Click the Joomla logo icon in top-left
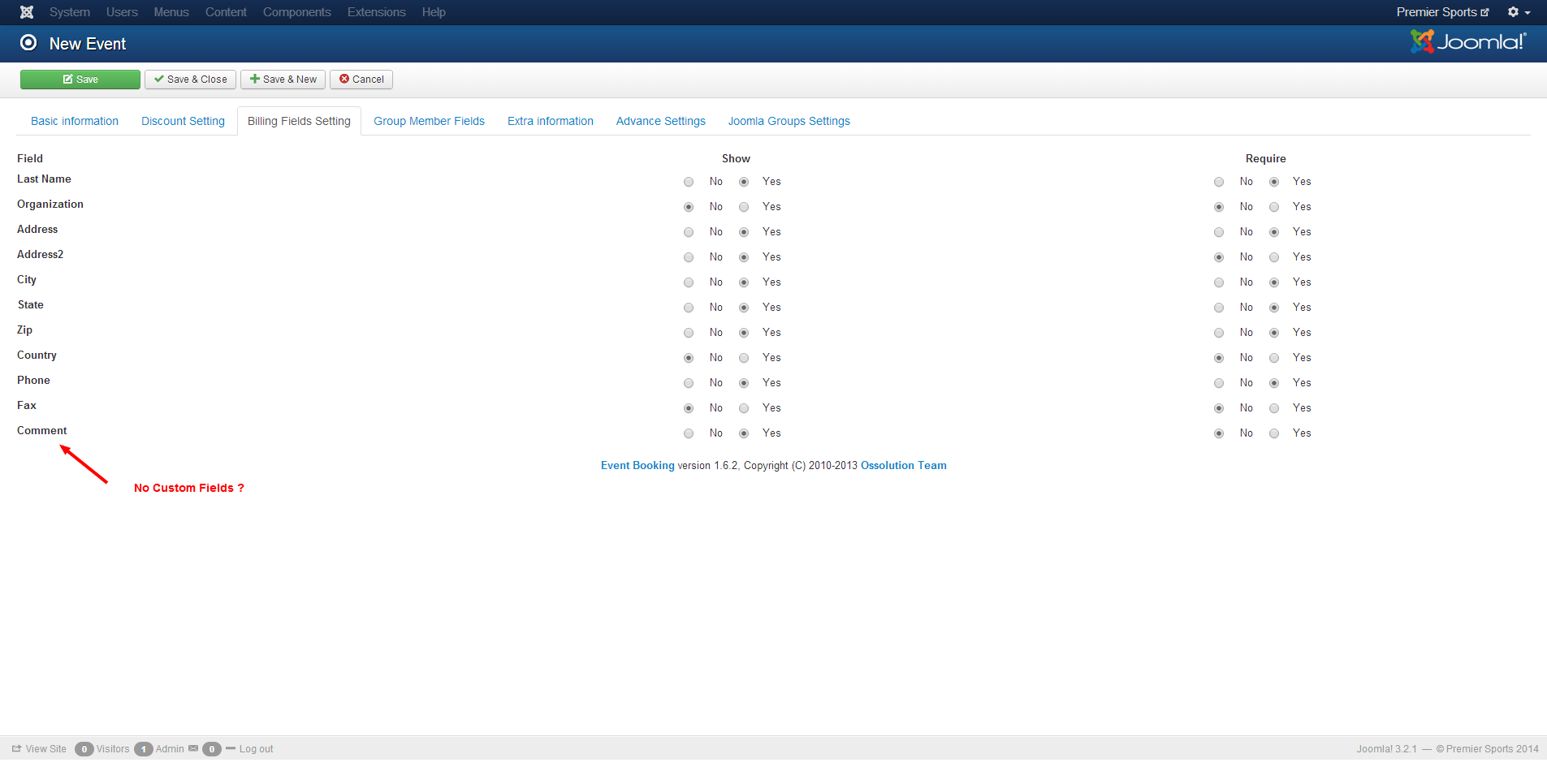Viewport: 1547px width, 784px height. 27,12
